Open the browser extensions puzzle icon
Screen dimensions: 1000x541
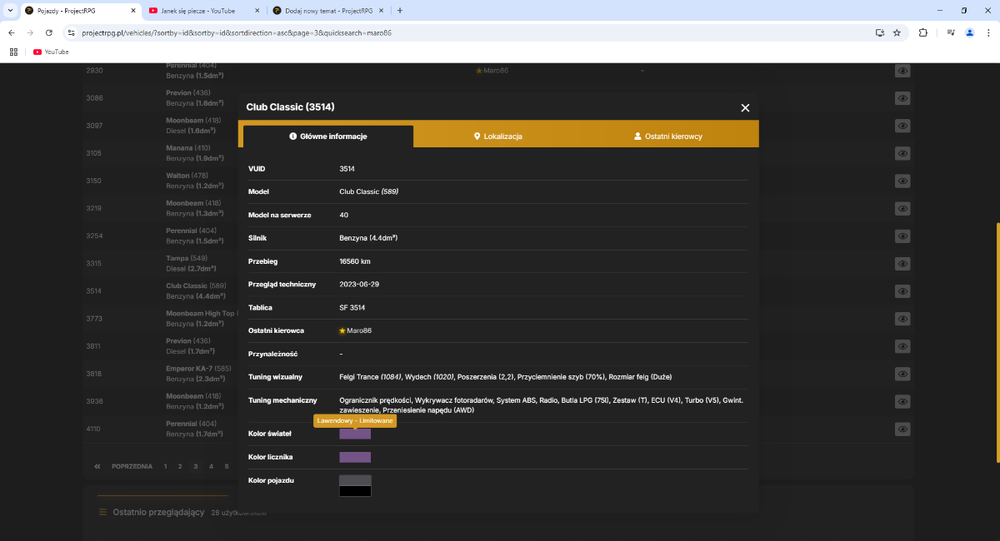(922, 33)
